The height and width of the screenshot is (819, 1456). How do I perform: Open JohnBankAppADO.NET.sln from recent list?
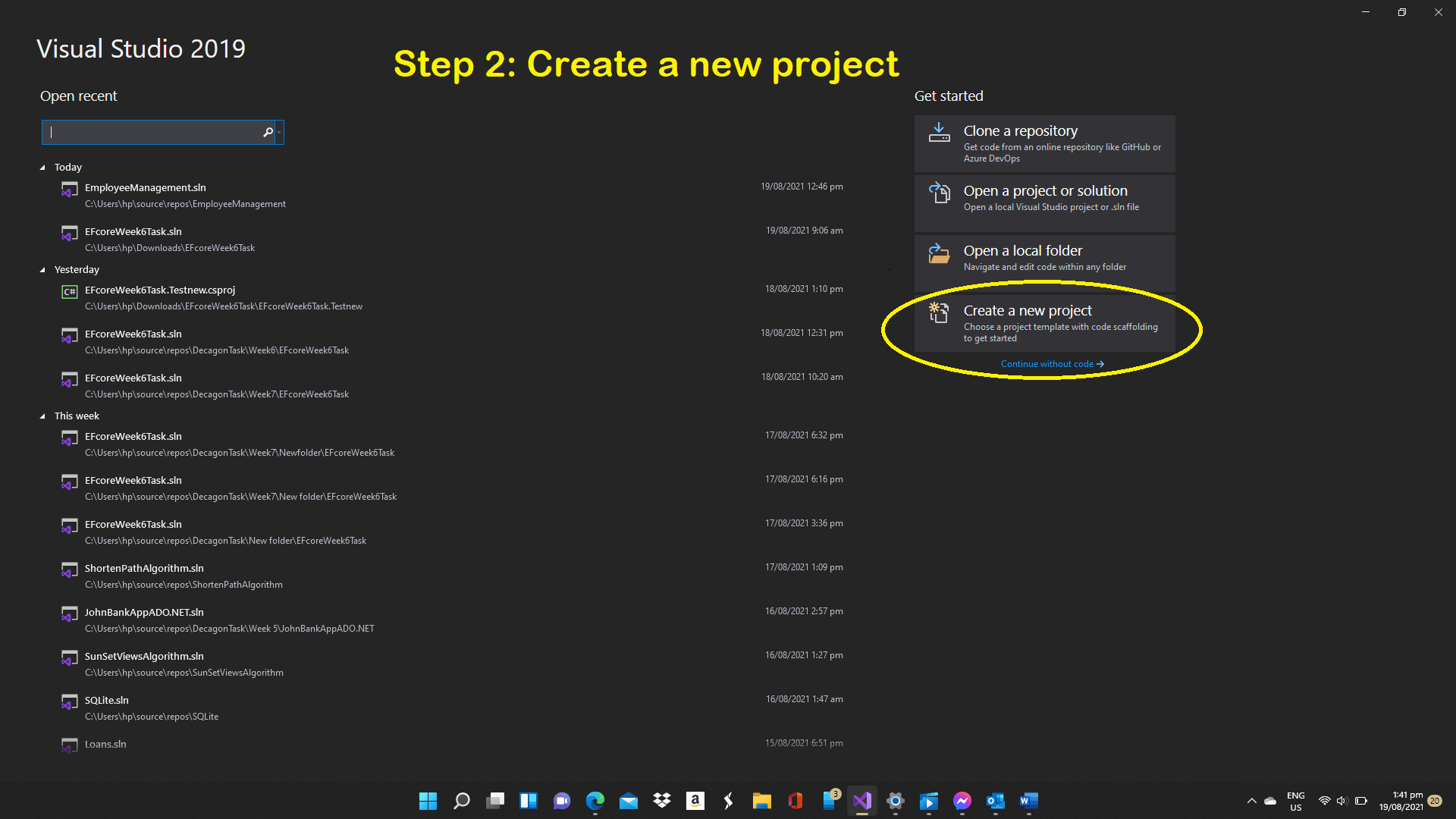(143, 612)
